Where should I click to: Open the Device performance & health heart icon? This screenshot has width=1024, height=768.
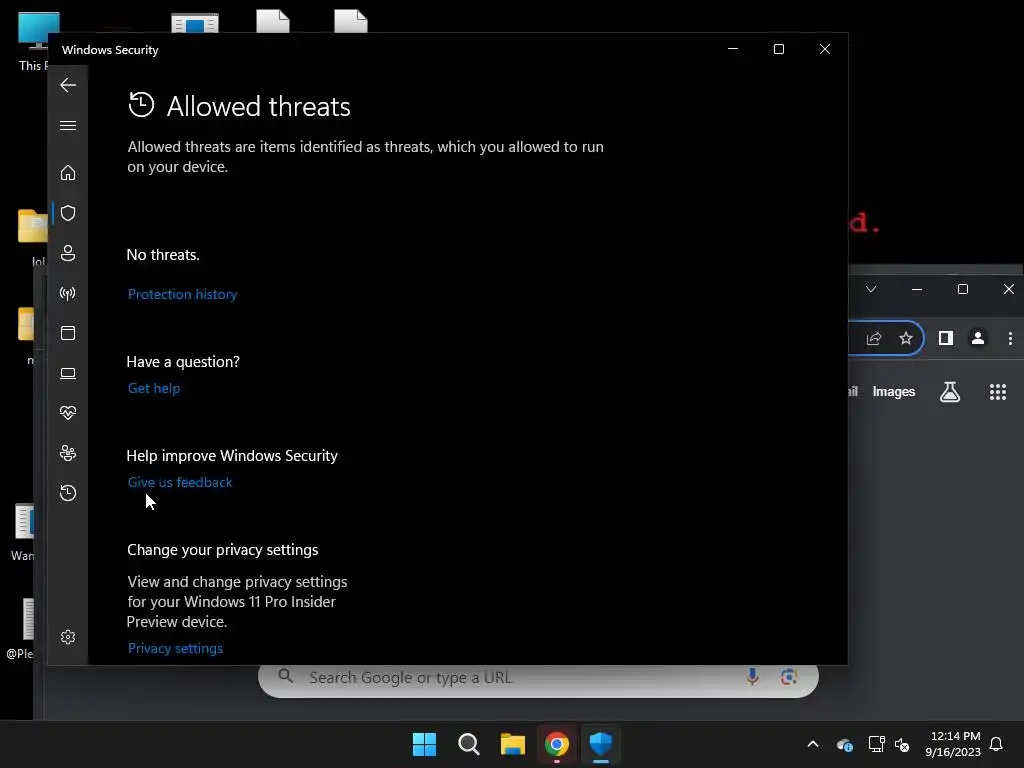[68, 413]
